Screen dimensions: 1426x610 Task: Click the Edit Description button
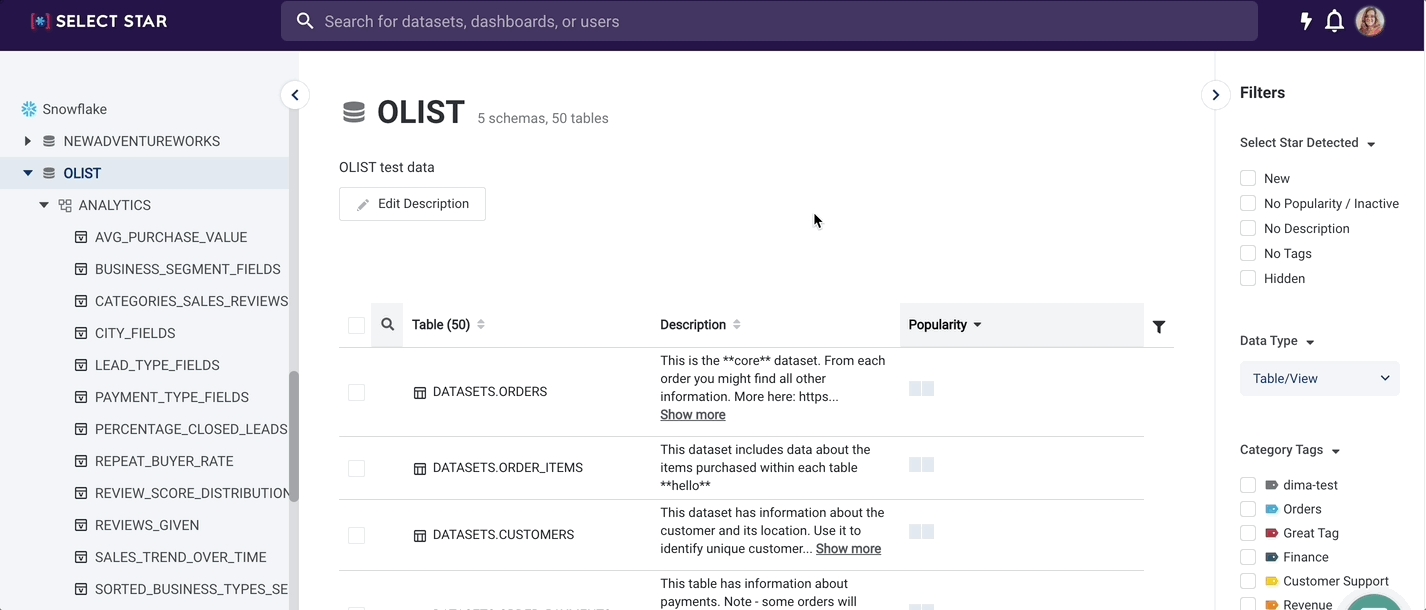click(x=412, y=204)
